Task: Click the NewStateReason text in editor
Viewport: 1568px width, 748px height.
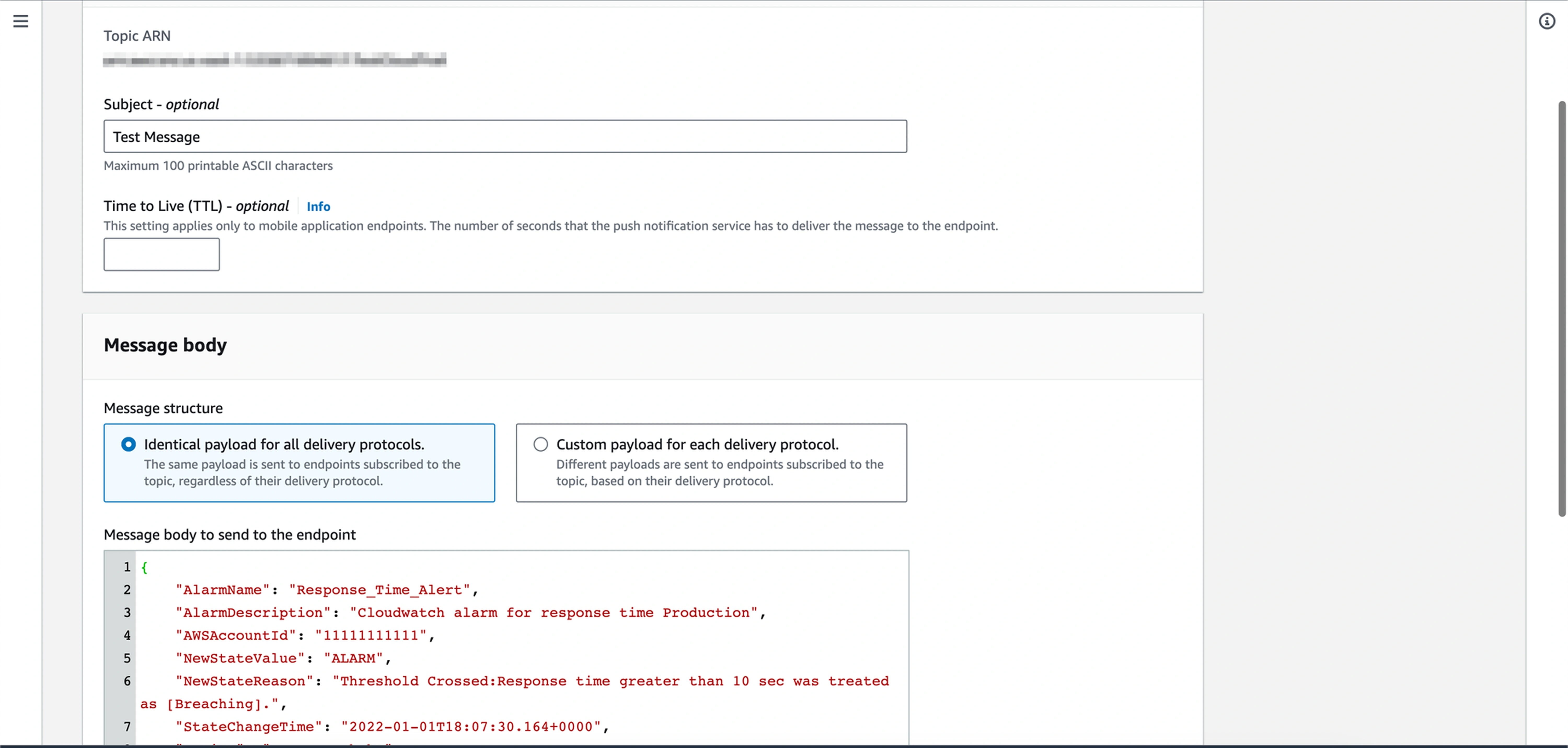Action: click(x=609, y=681)
